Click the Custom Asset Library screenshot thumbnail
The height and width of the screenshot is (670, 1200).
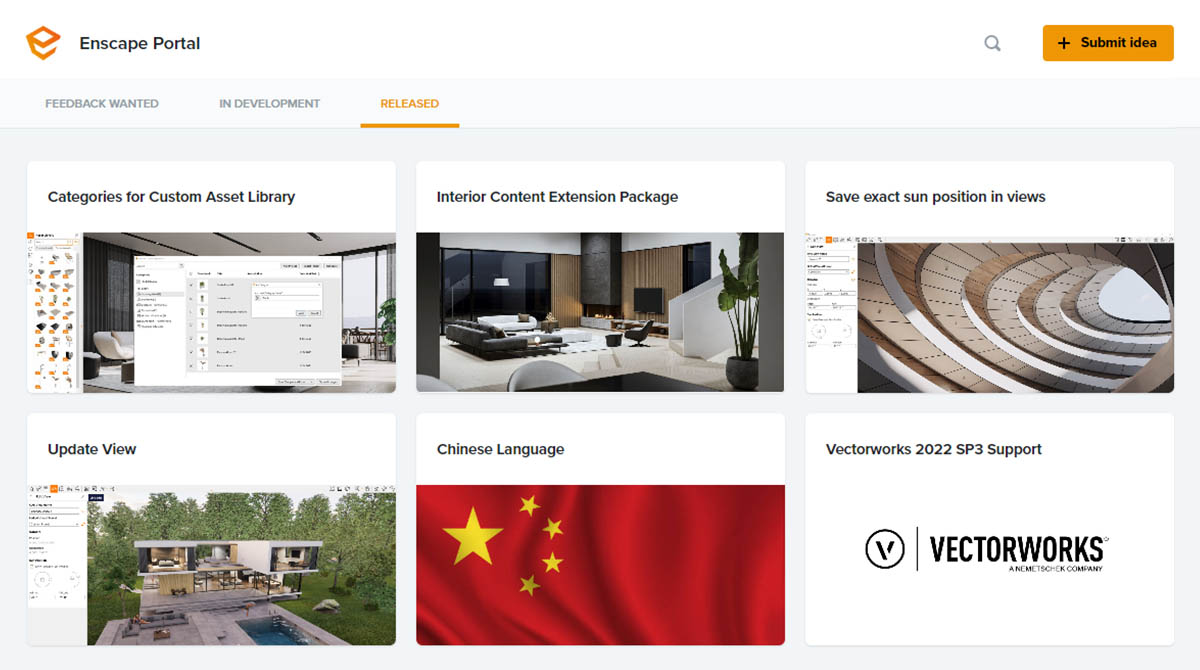pos(211,313)
